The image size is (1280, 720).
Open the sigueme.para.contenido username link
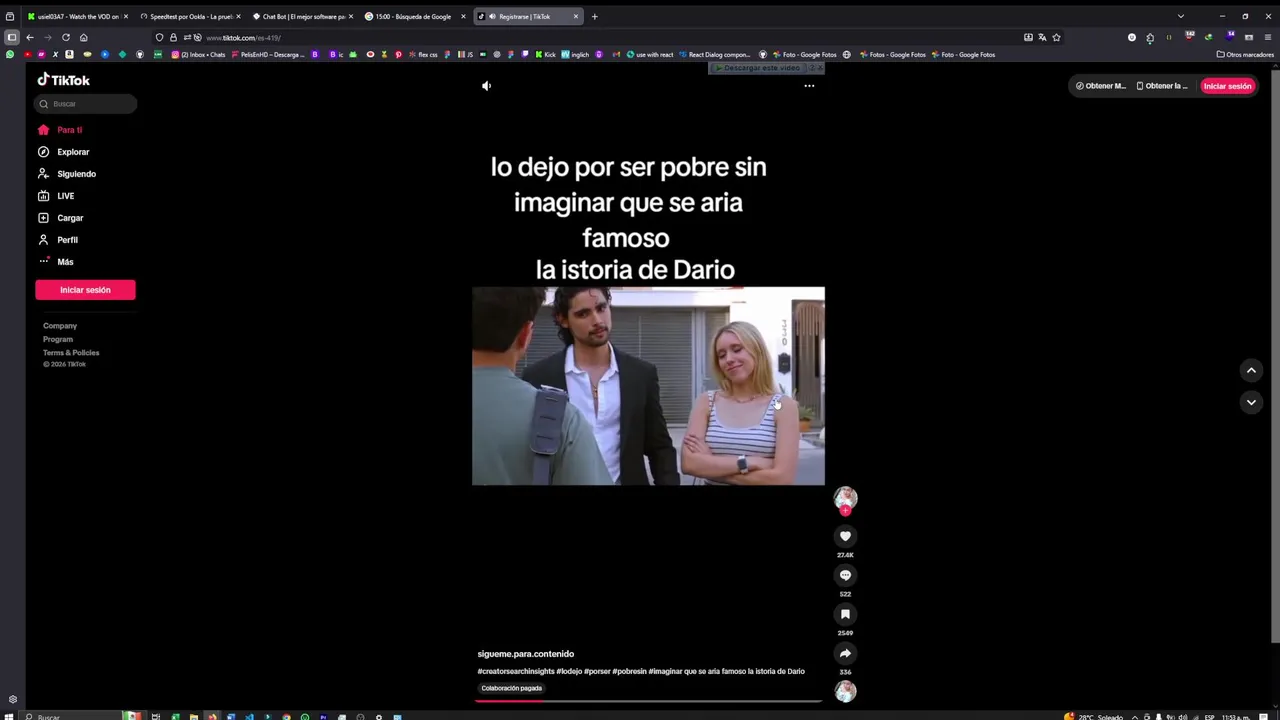[x=526, y=654]
